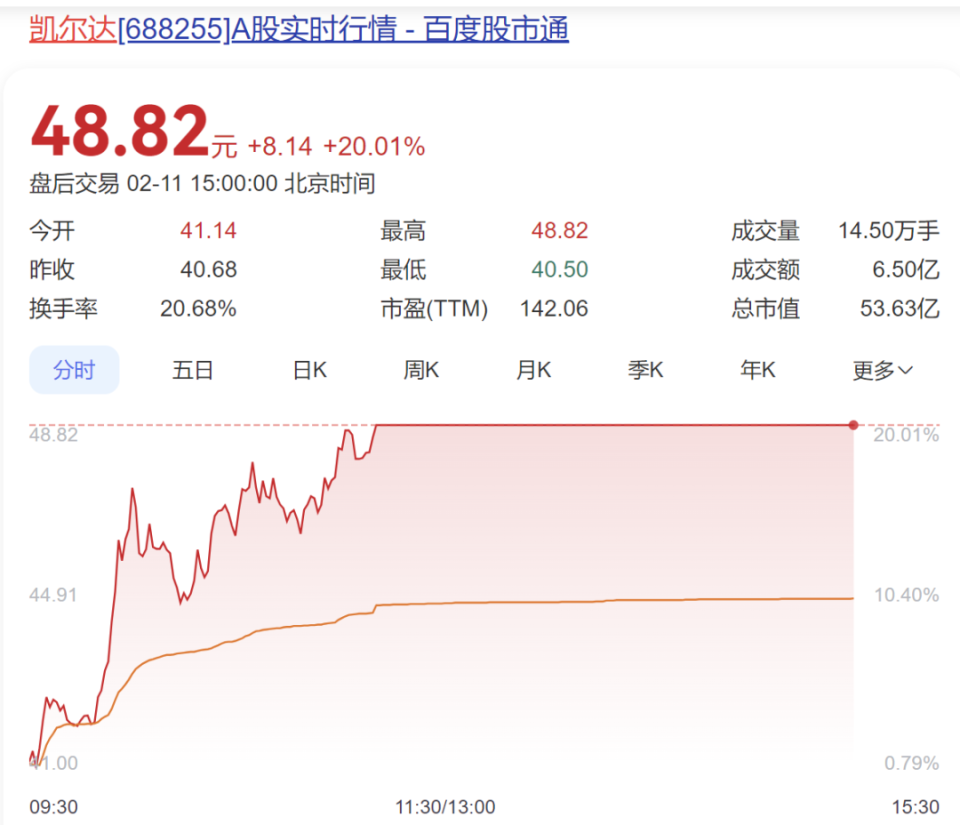Select the 季K tab
This screenshot has width=960, height=825.
[645, 370]
